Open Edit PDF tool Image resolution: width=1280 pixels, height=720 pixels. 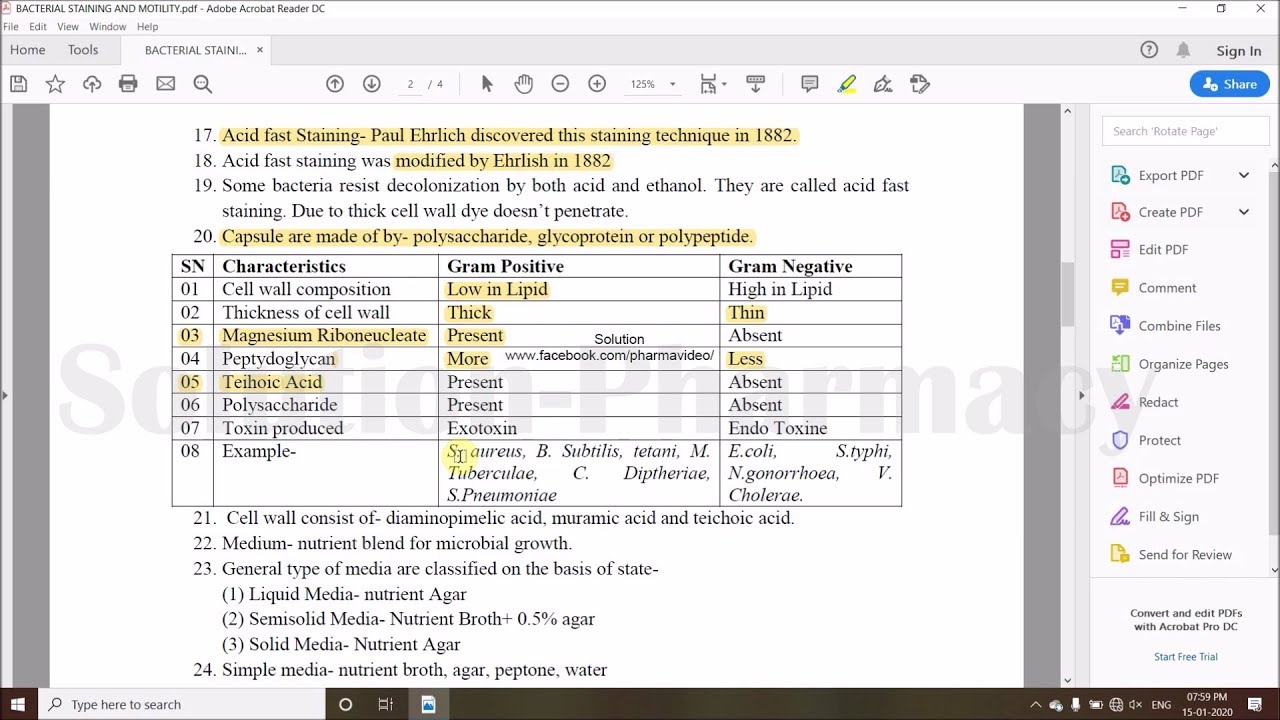1149,250
